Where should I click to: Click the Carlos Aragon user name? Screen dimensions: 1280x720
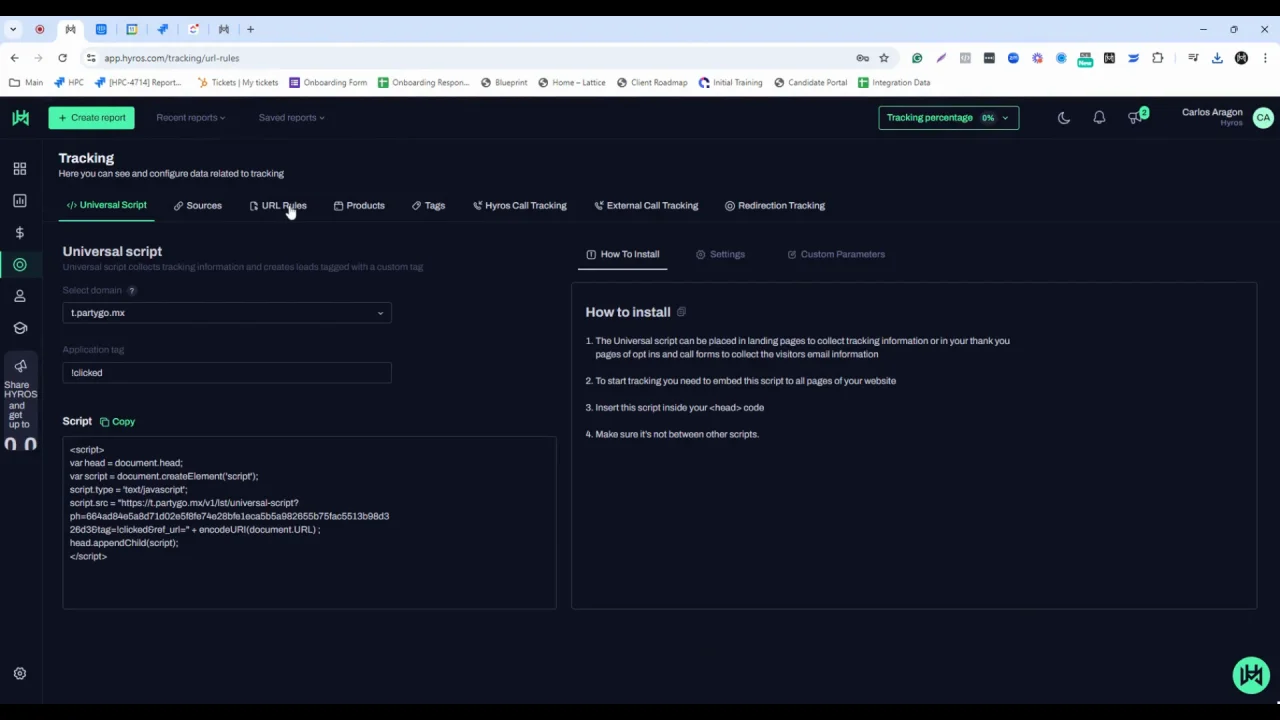pyautogui.click(x=1212, y=113)
